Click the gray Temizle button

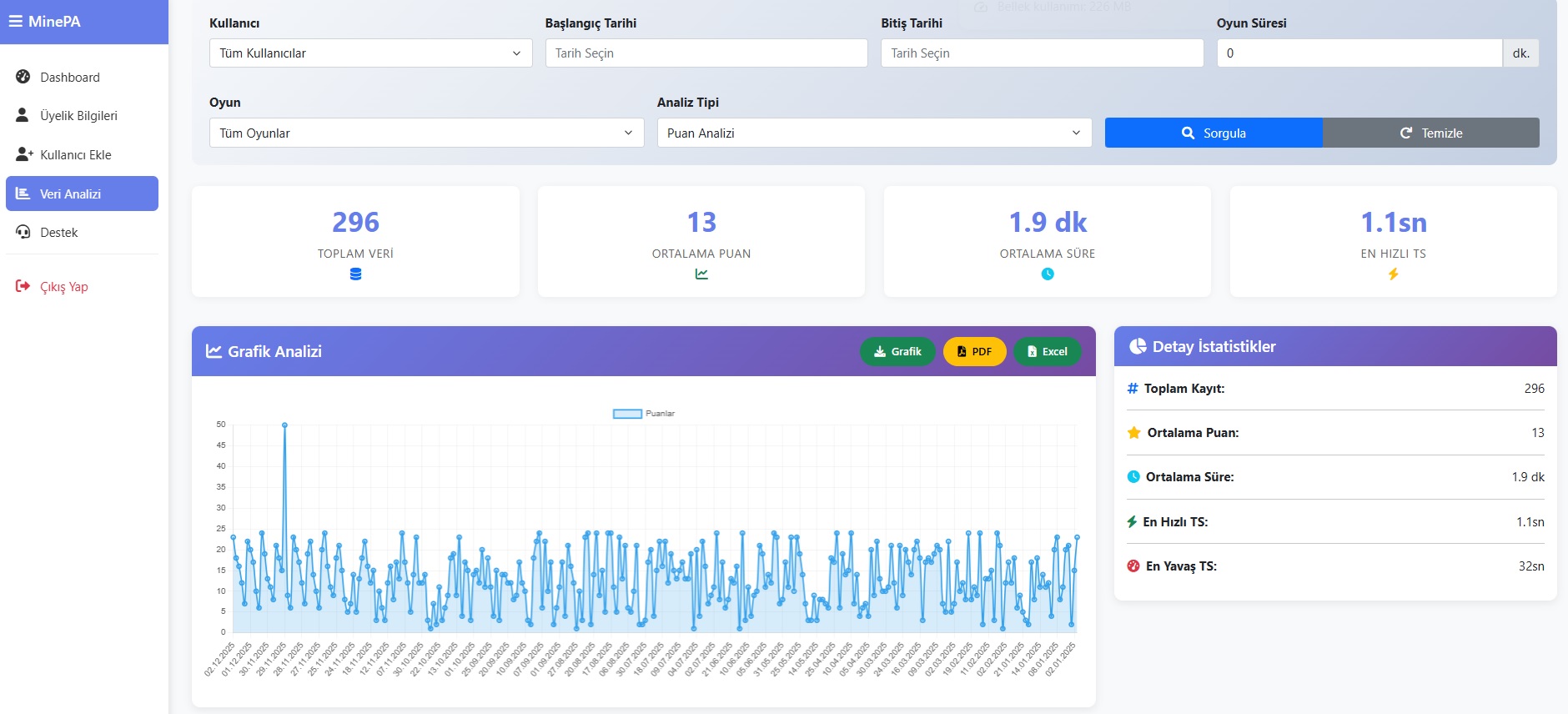click(x=1430, y=133)
